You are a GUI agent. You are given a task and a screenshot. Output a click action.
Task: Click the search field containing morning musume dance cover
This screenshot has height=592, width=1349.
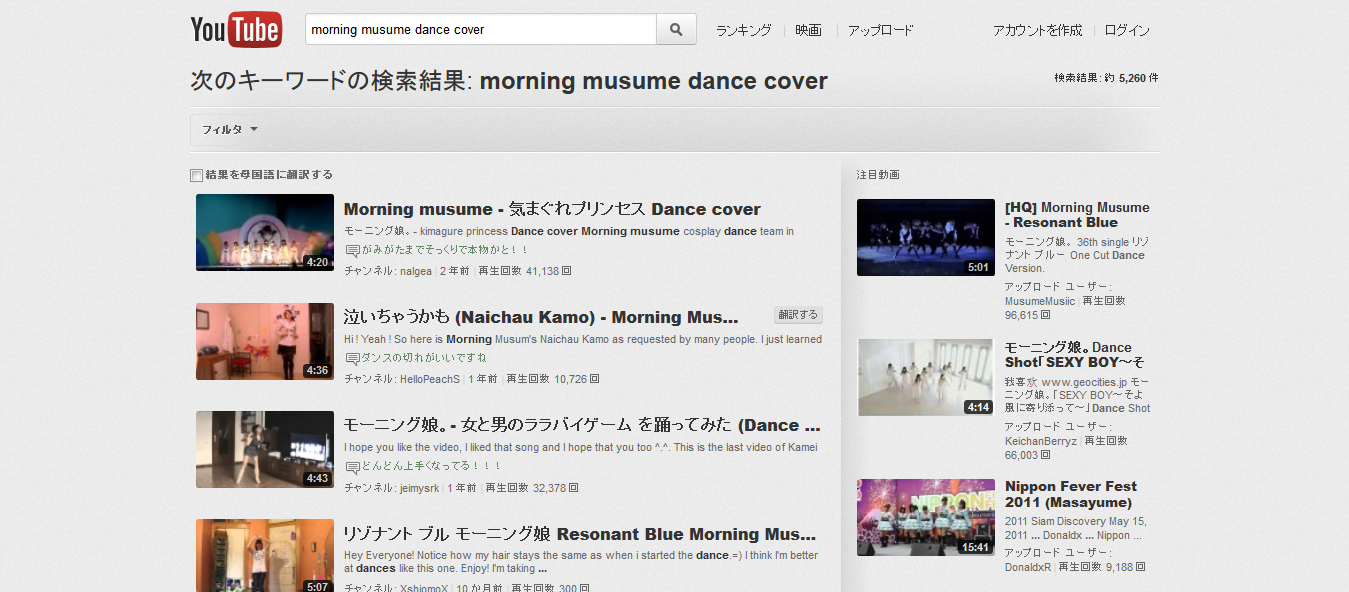coord(481,30)
